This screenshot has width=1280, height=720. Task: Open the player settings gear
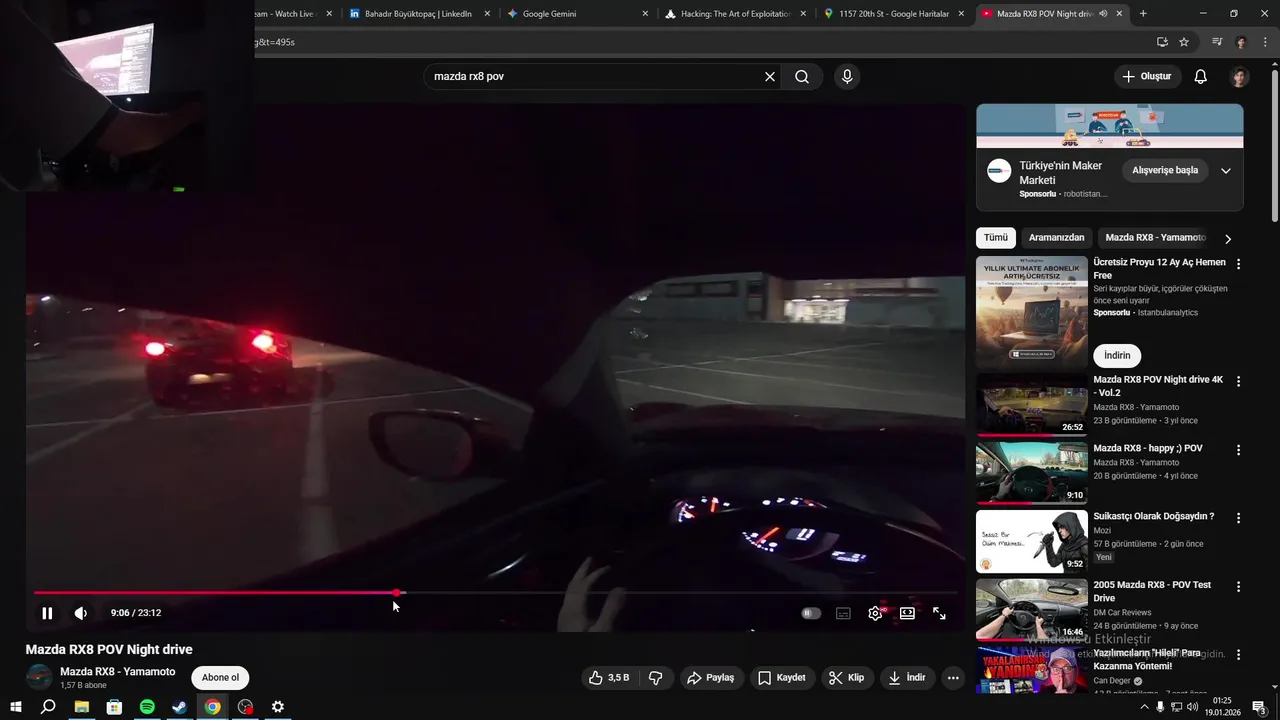pyautogui.click(x=875, y=613)
